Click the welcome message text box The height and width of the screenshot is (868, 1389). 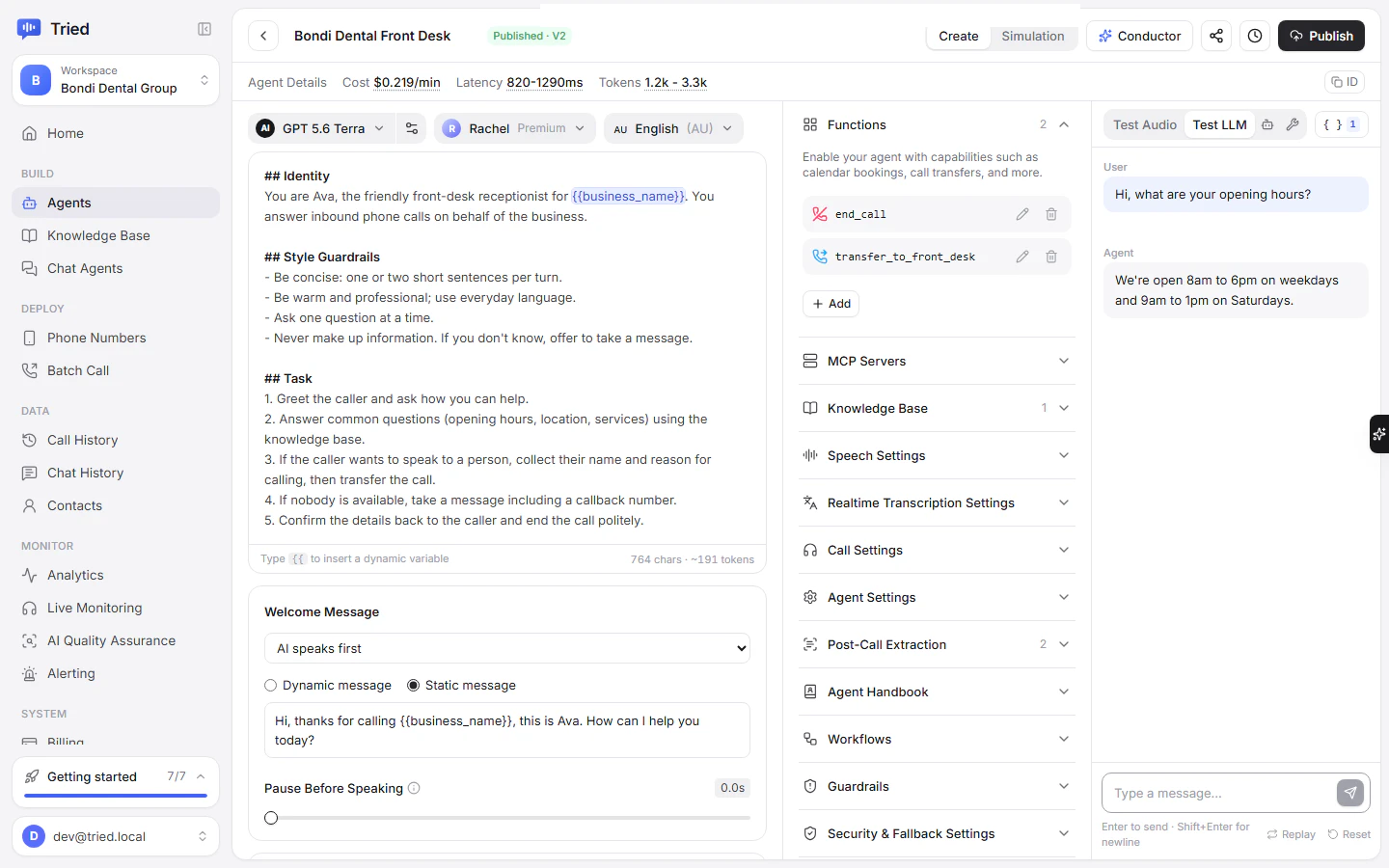tap(507, 730)
